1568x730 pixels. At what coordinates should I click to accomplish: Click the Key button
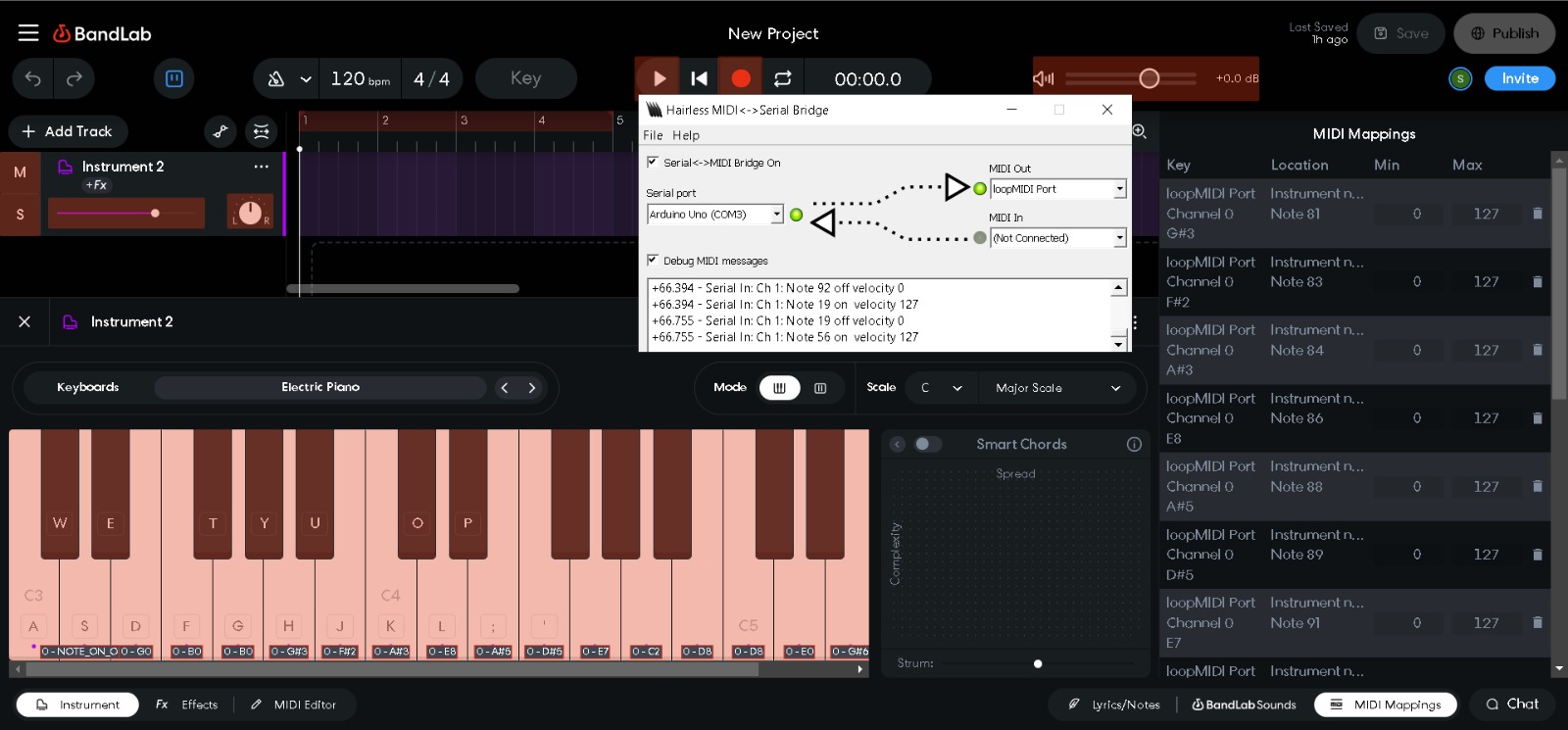526,78
